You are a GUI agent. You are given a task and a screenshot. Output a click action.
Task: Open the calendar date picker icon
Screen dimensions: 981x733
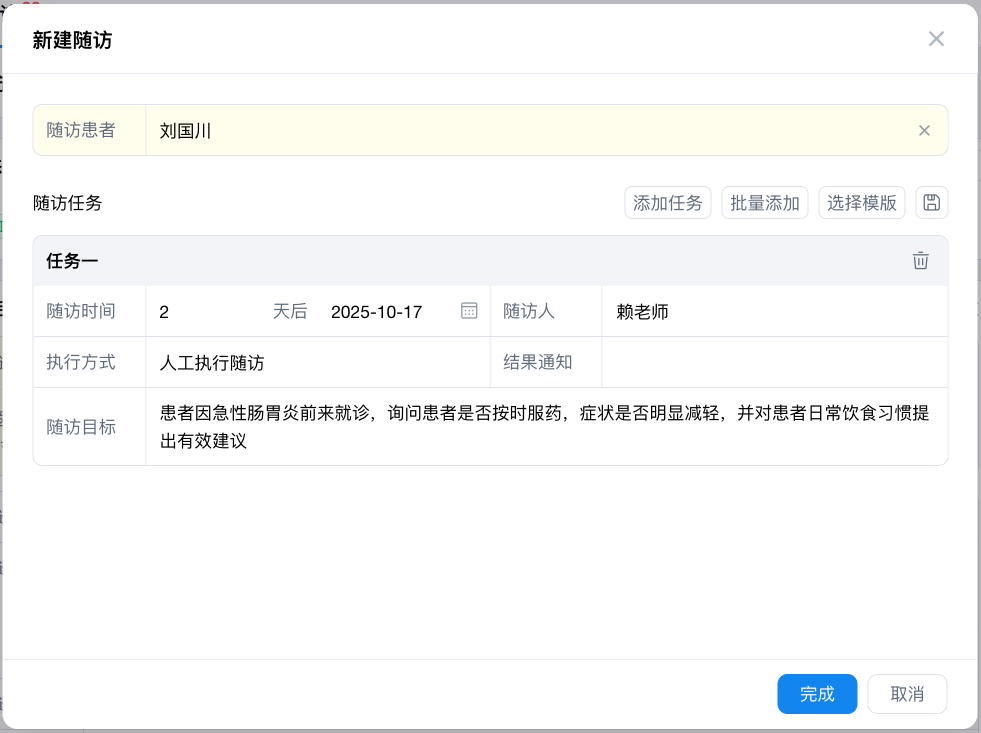click(x=468, y=311)
